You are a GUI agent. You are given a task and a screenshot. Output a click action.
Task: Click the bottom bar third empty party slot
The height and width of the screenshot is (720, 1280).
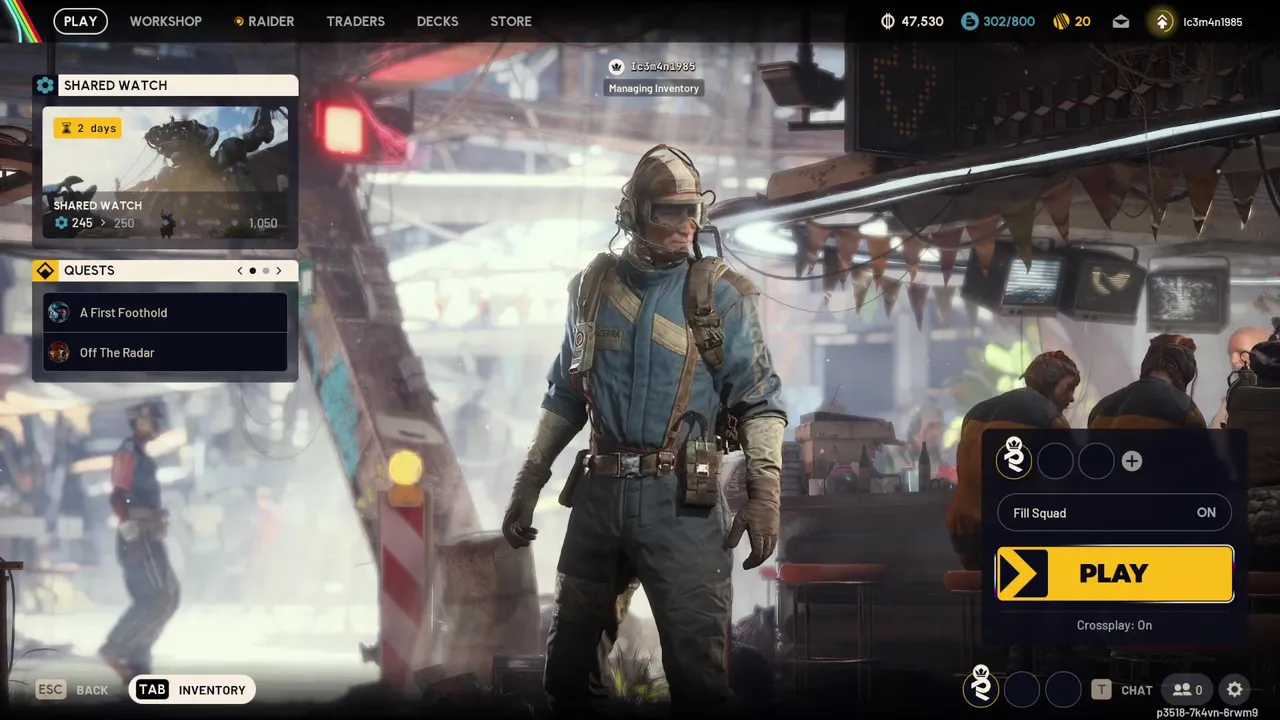pyautogui.click(x=1063, y=689)
